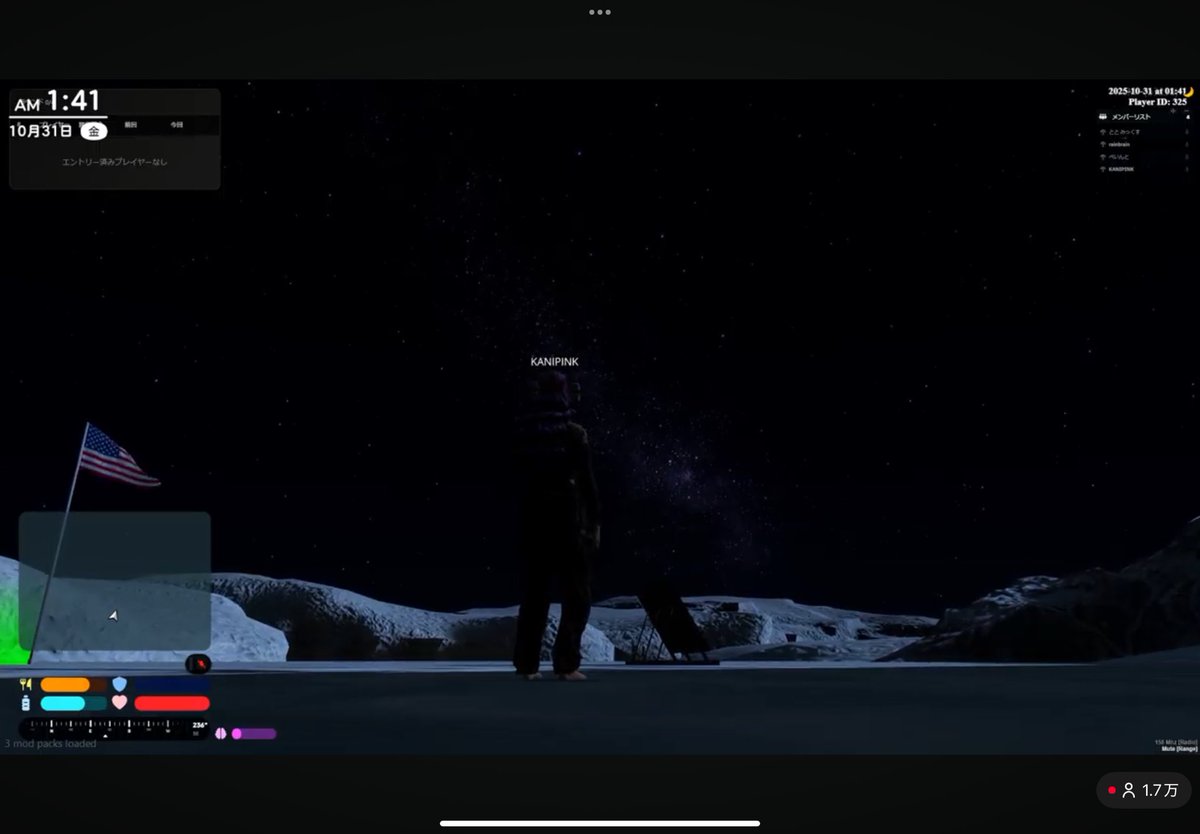Screen dimensions: 1200x834
Task: Click the blue armor shield icon
Action: (x=120, y=684)
